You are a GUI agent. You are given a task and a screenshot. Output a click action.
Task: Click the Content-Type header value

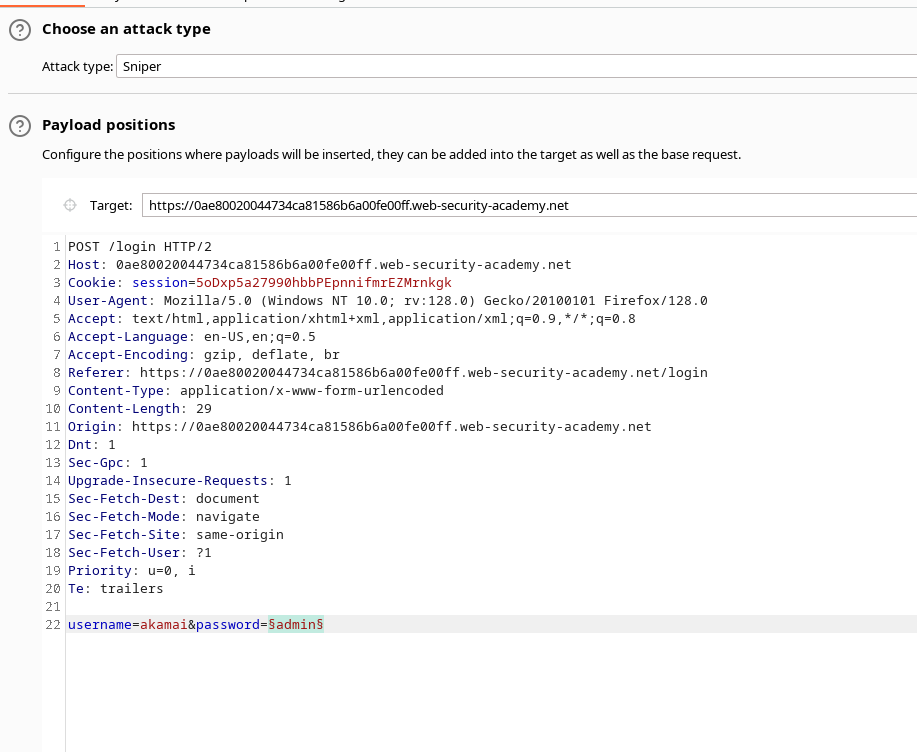(x=311, y=391)
